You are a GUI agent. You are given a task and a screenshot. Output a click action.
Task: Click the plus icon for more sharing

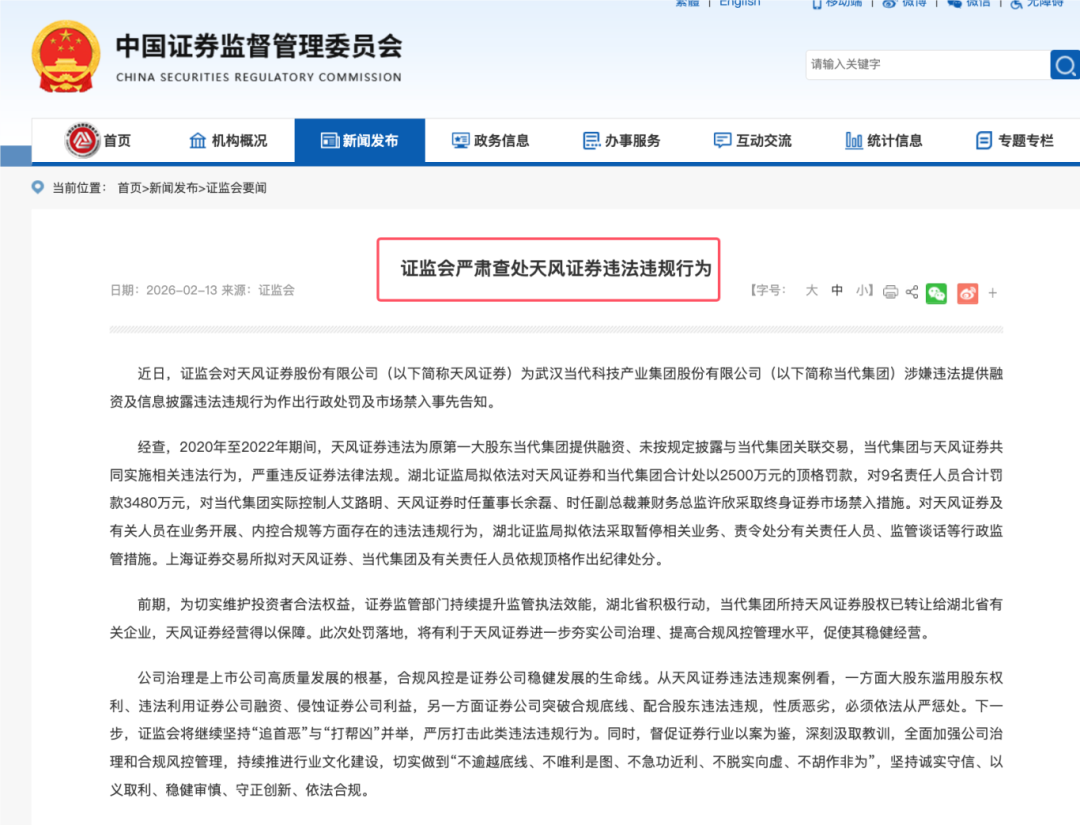(993, 293)
